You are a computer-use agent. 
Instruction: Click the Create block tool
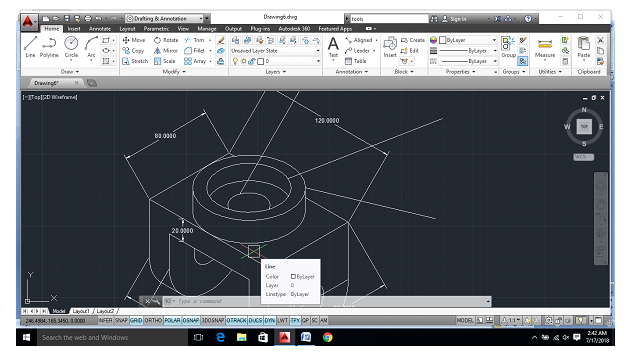pyautogui.click(x=413, y=40)
